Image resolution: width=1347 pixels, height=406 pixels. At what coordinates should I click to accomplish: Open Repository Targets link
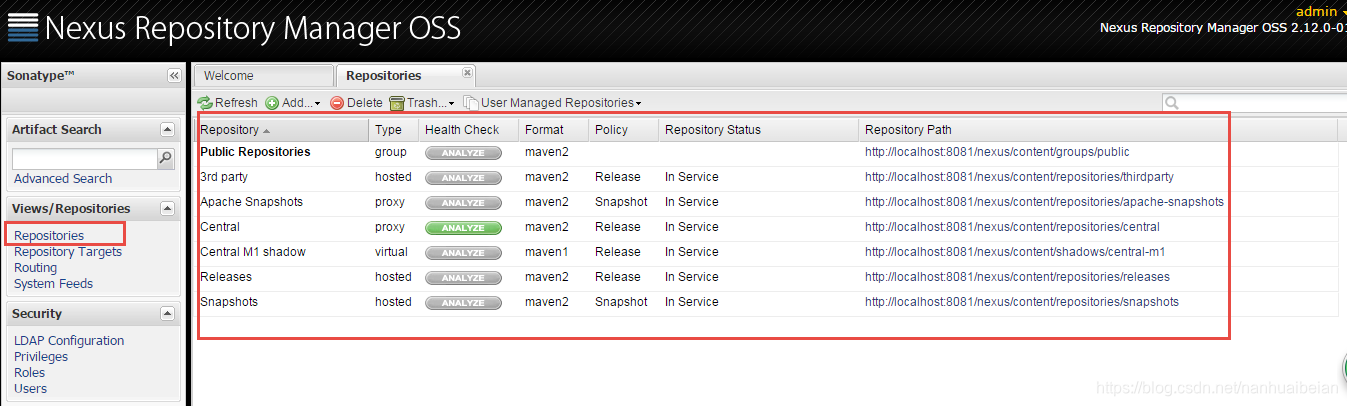68,252
